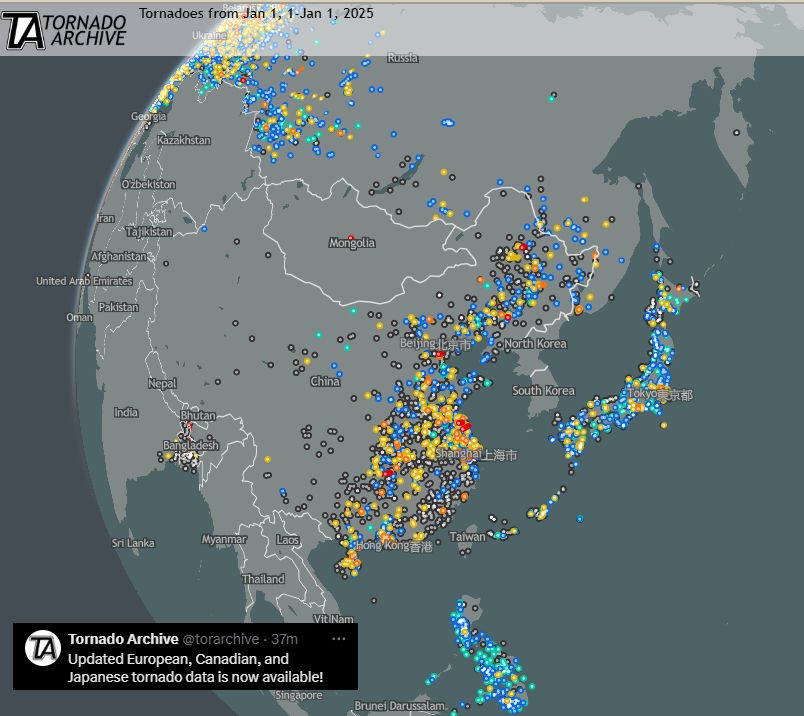Click the China country label

[325, 381]
